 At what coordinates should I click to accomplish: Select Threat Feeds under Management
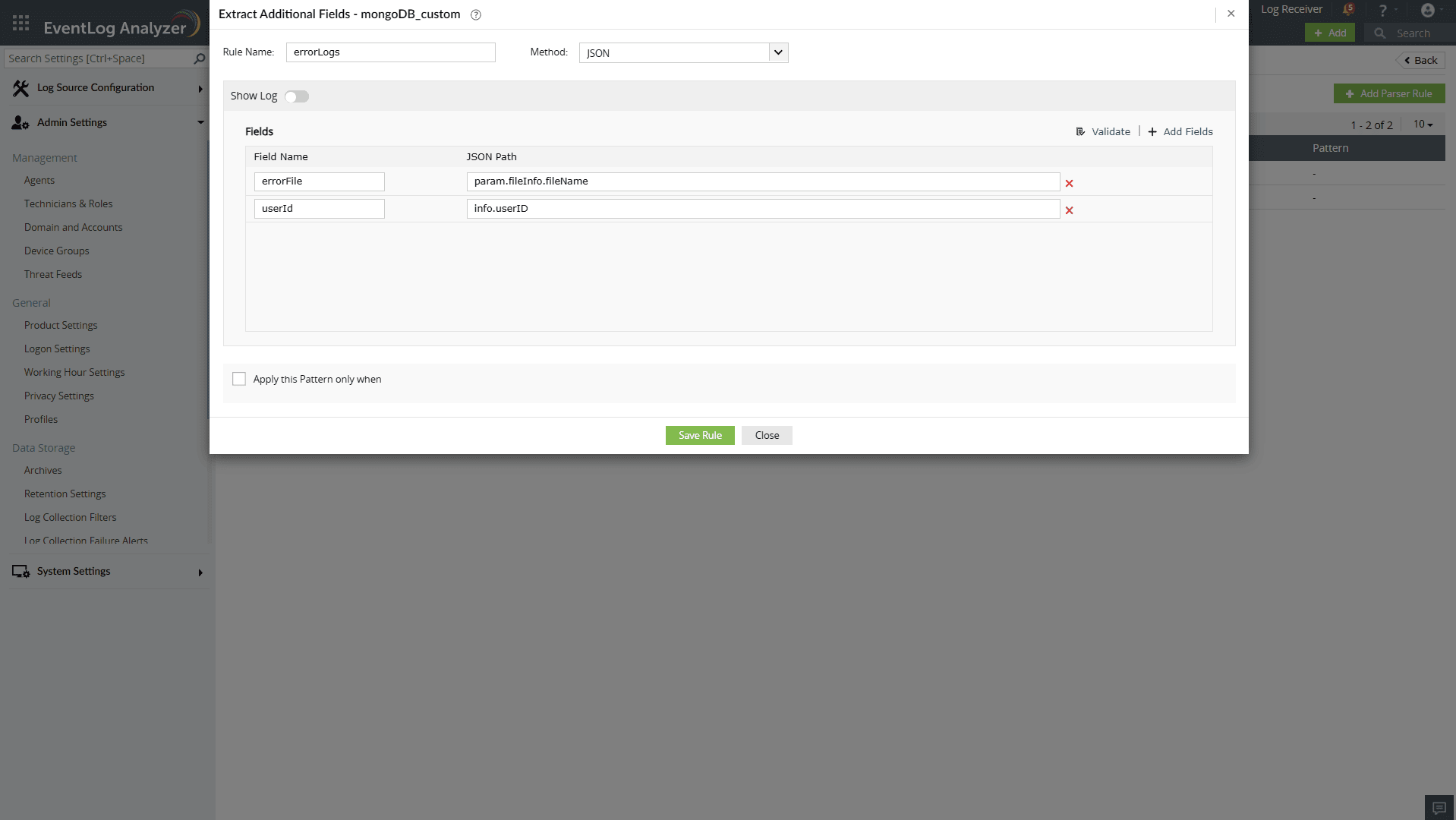[x=53, y=274]
